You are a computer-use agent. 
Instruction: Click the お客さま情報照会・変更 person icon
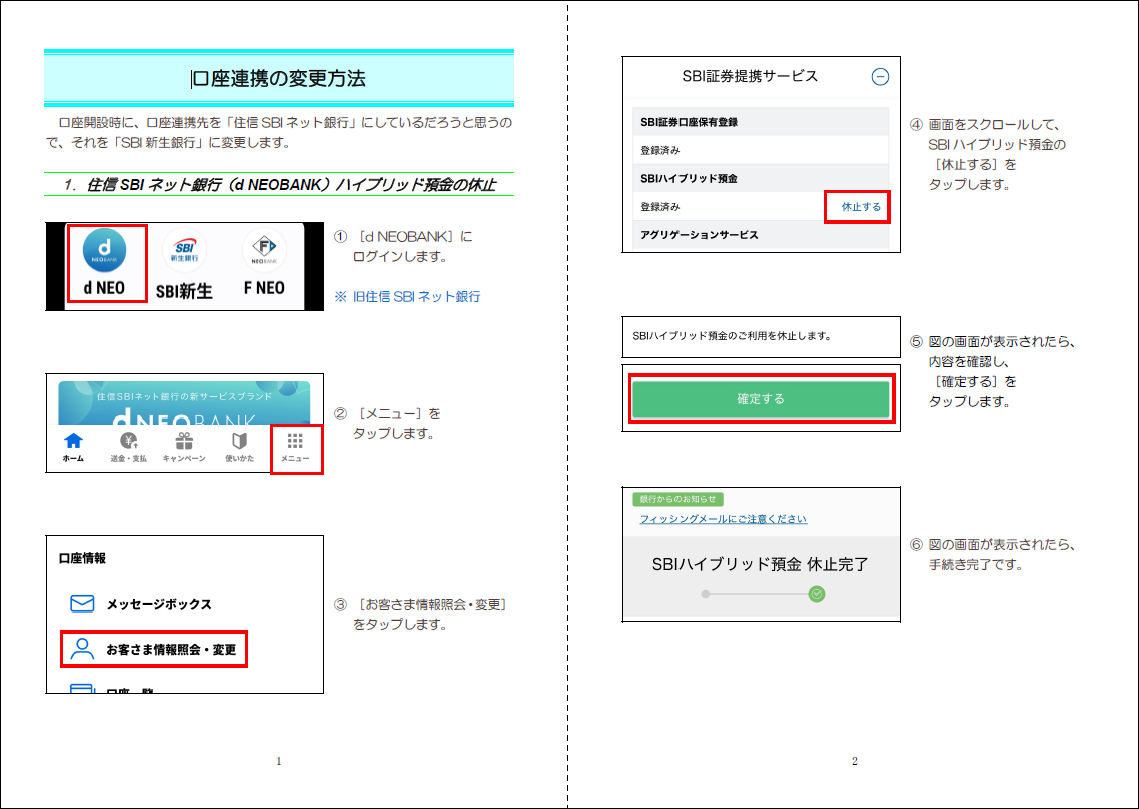pyautogui.click(x=82, y=649)
